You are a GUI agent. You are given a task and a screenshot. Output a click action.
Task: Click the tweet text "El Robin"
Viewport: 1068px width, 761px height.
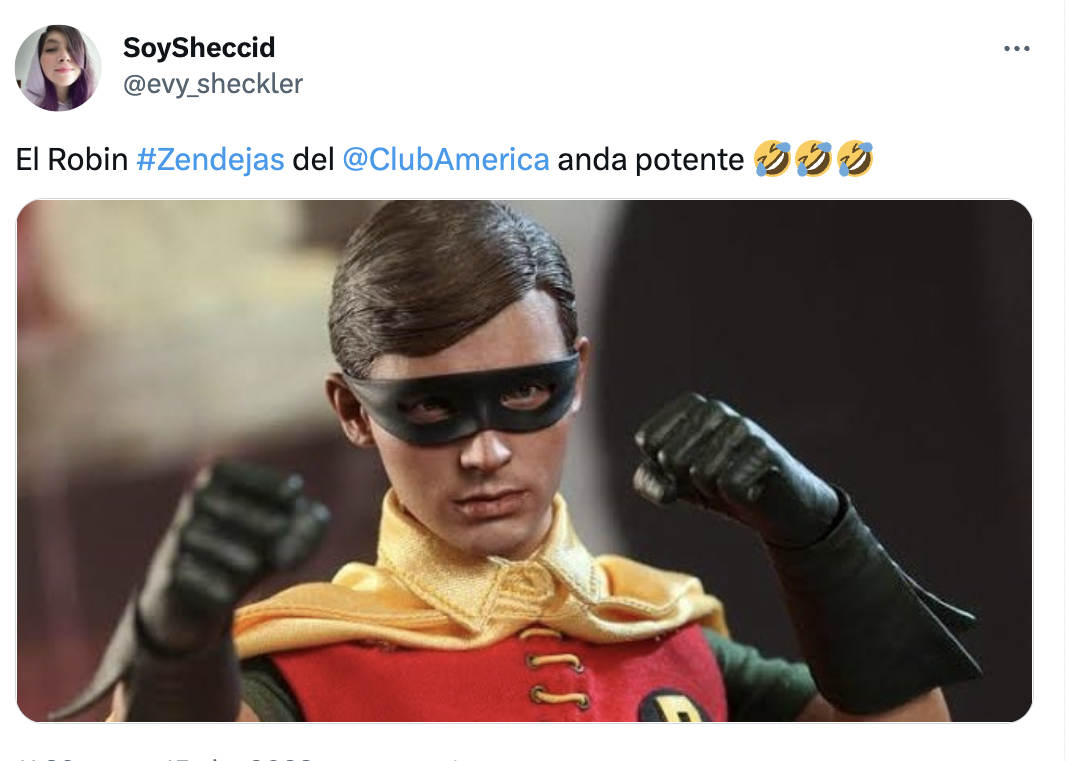[x=72, y=159]
